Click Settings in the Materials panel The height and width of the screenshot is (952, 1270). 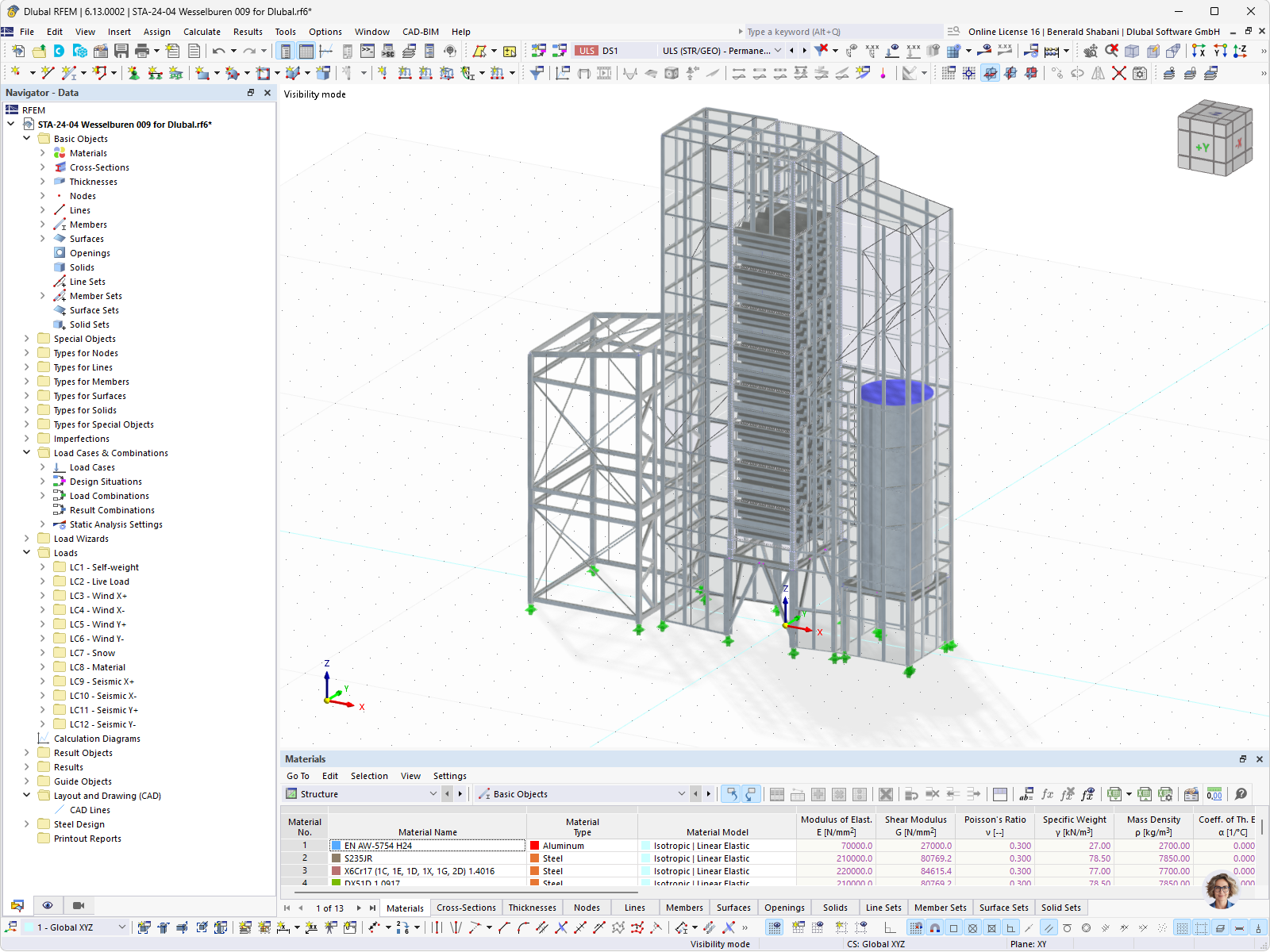click(449, 776)
